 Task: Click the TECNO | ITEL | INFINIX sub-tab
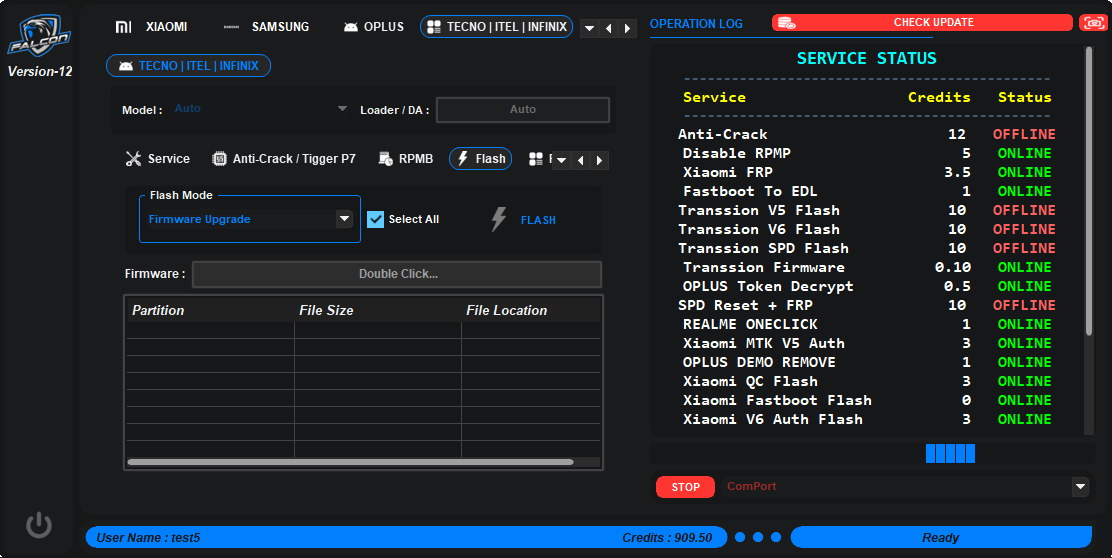[x=189, y=66]
